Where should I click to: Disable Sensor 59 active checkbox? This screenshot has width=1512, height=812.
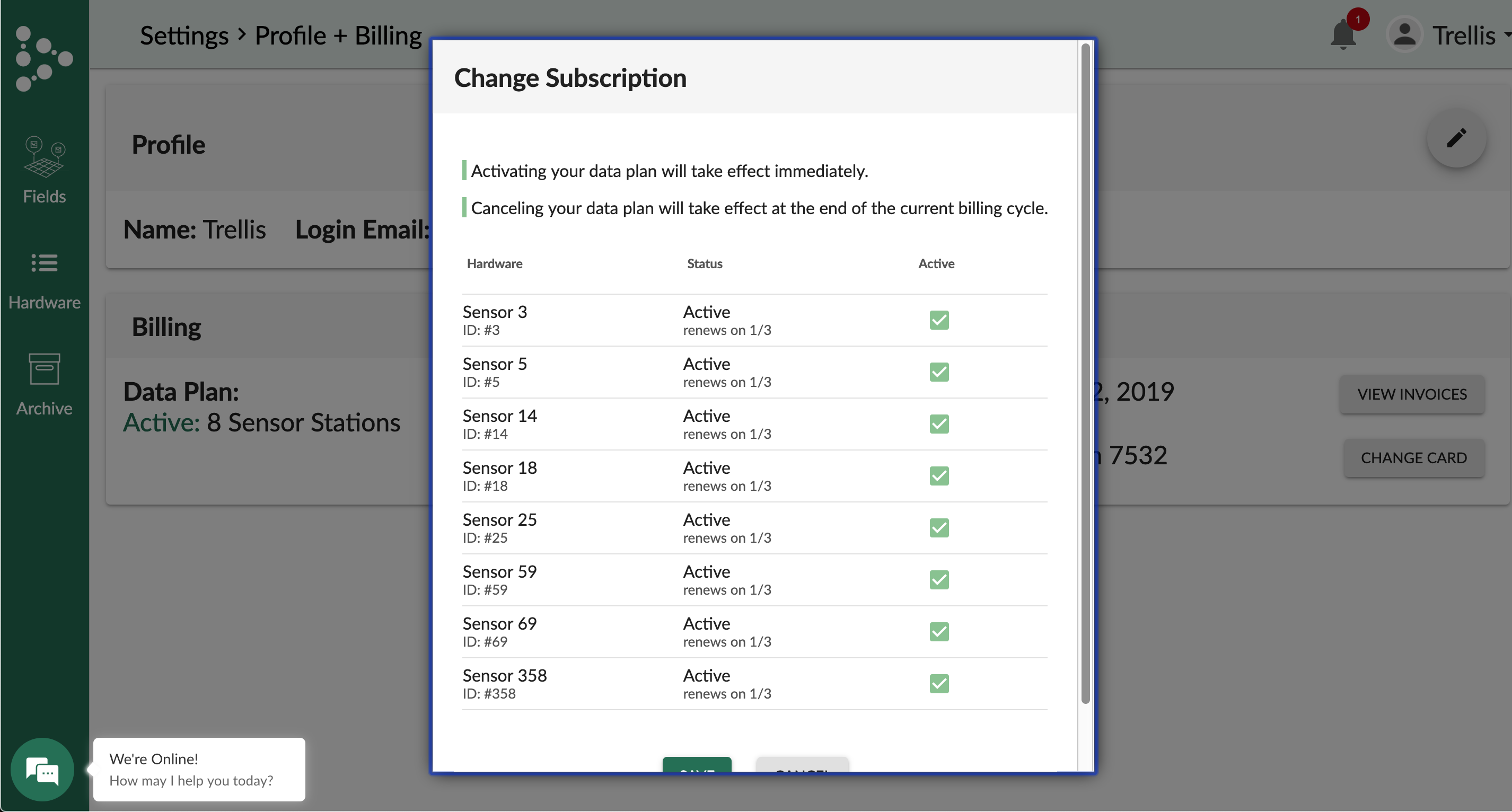[x=939, y=580]
